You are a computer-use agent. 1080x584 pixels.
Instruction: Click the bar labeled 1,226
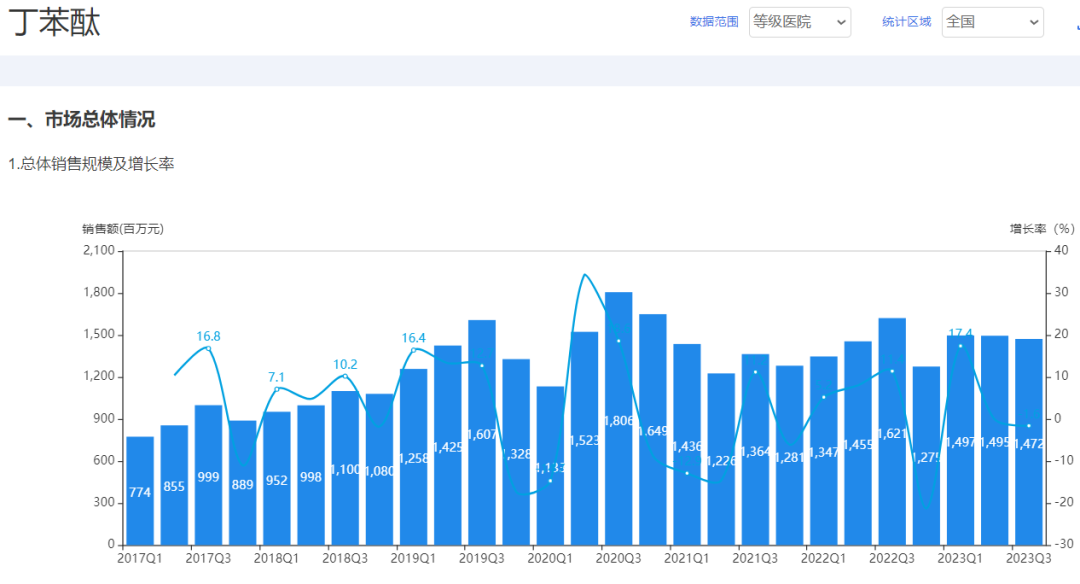coord(721,459)
